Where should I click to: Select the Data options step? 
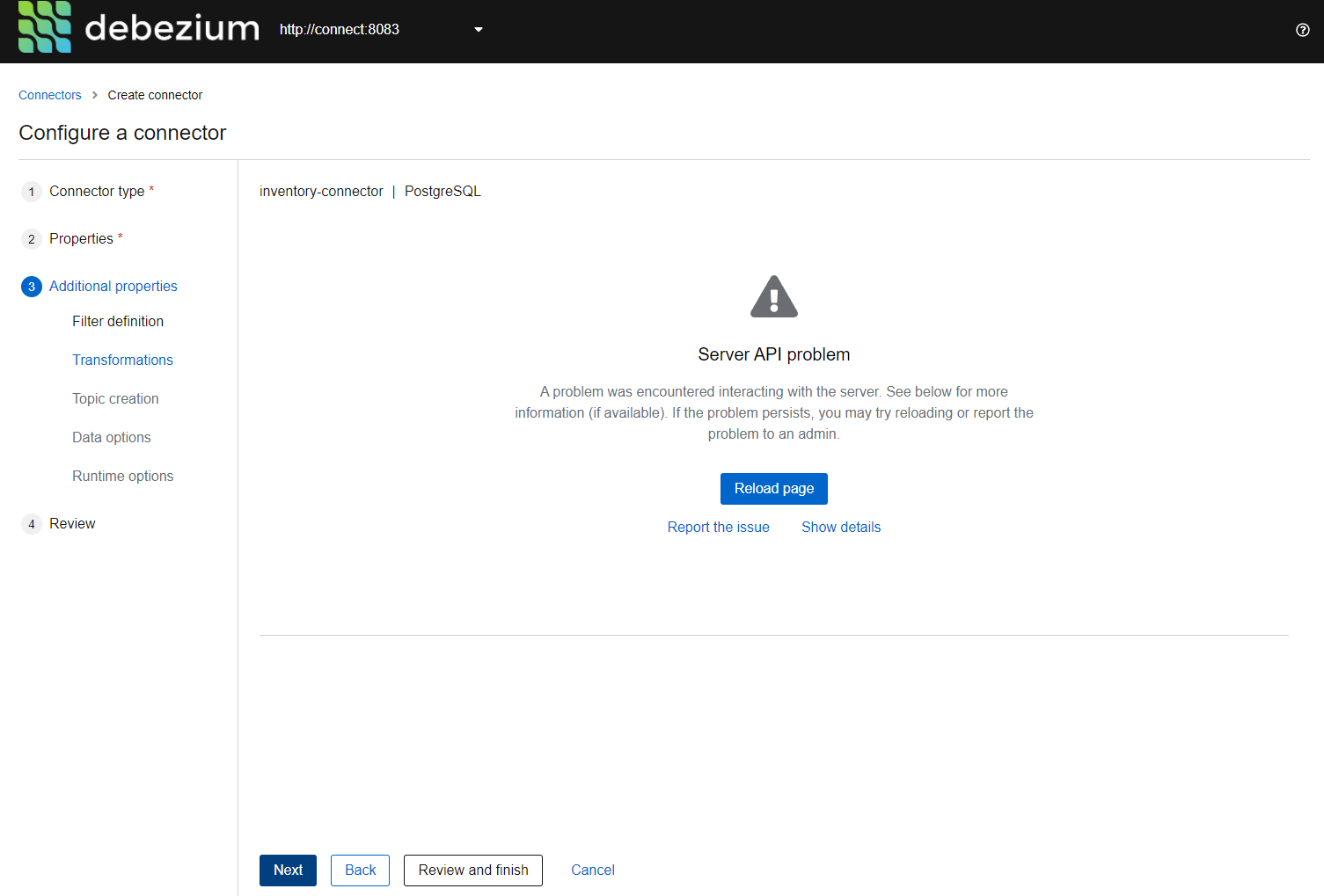point(111,437)
